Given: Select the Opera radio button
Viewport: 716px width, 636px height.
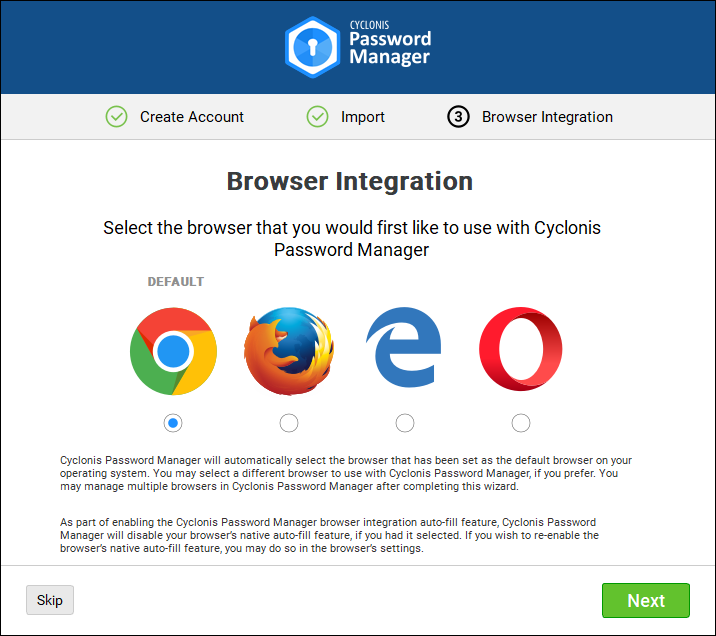Looking at the screenshot, I should coord(521,423).
